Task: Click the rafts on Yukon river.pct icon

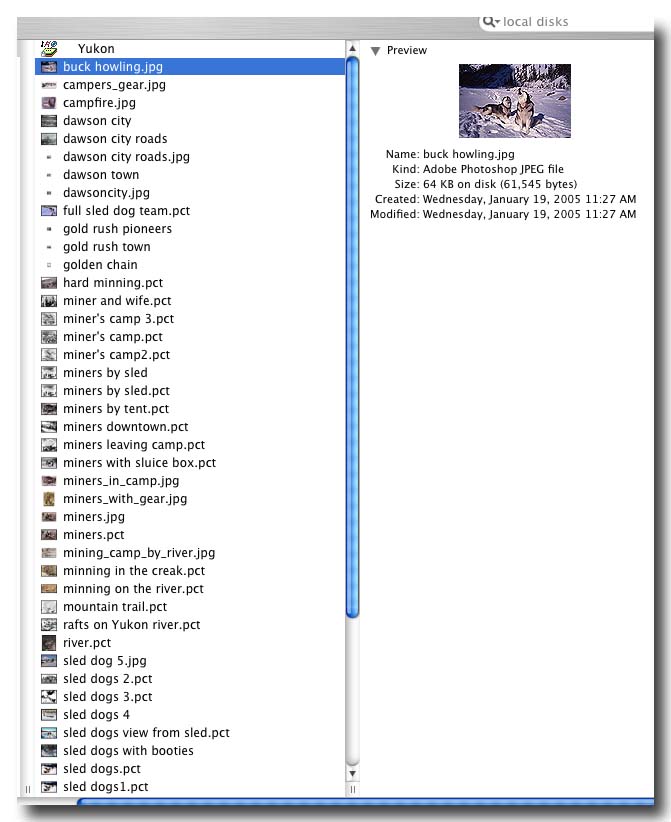Action: coord(49,624)
